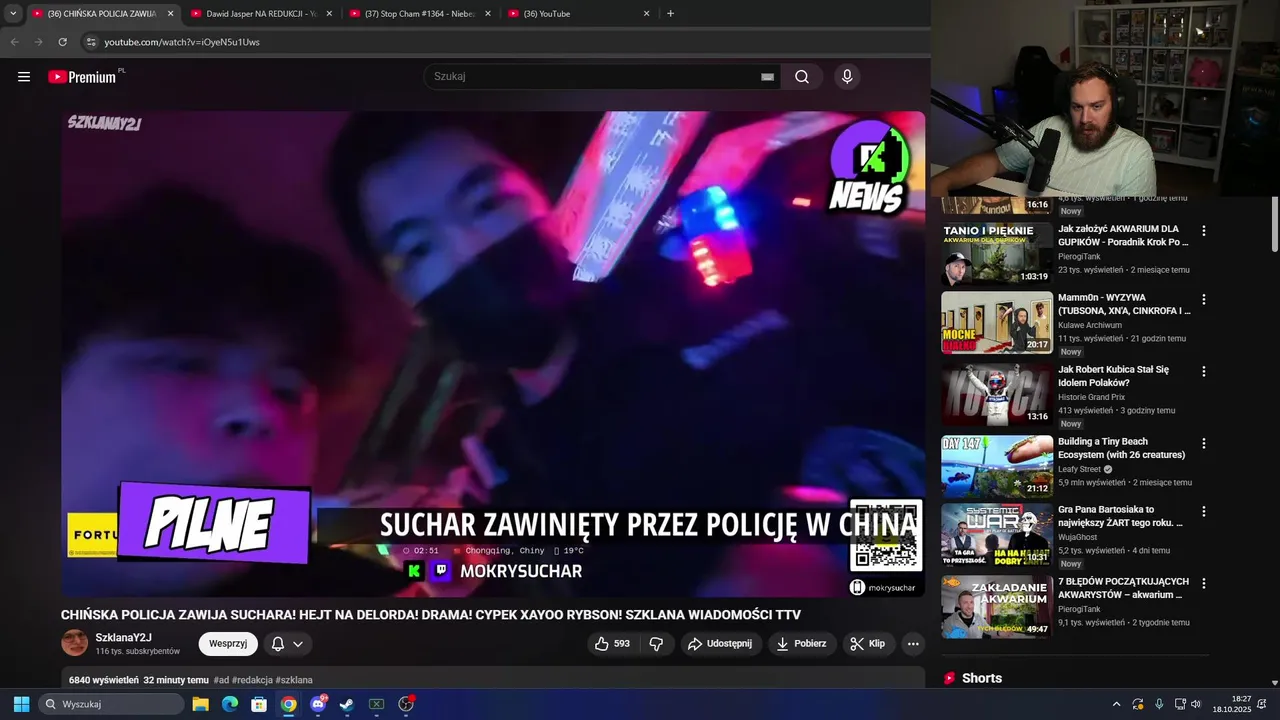The width and height of the screenshot is (1280, 720).
Task: Open Discord from taskbar
Action: (x=318, y=704)
